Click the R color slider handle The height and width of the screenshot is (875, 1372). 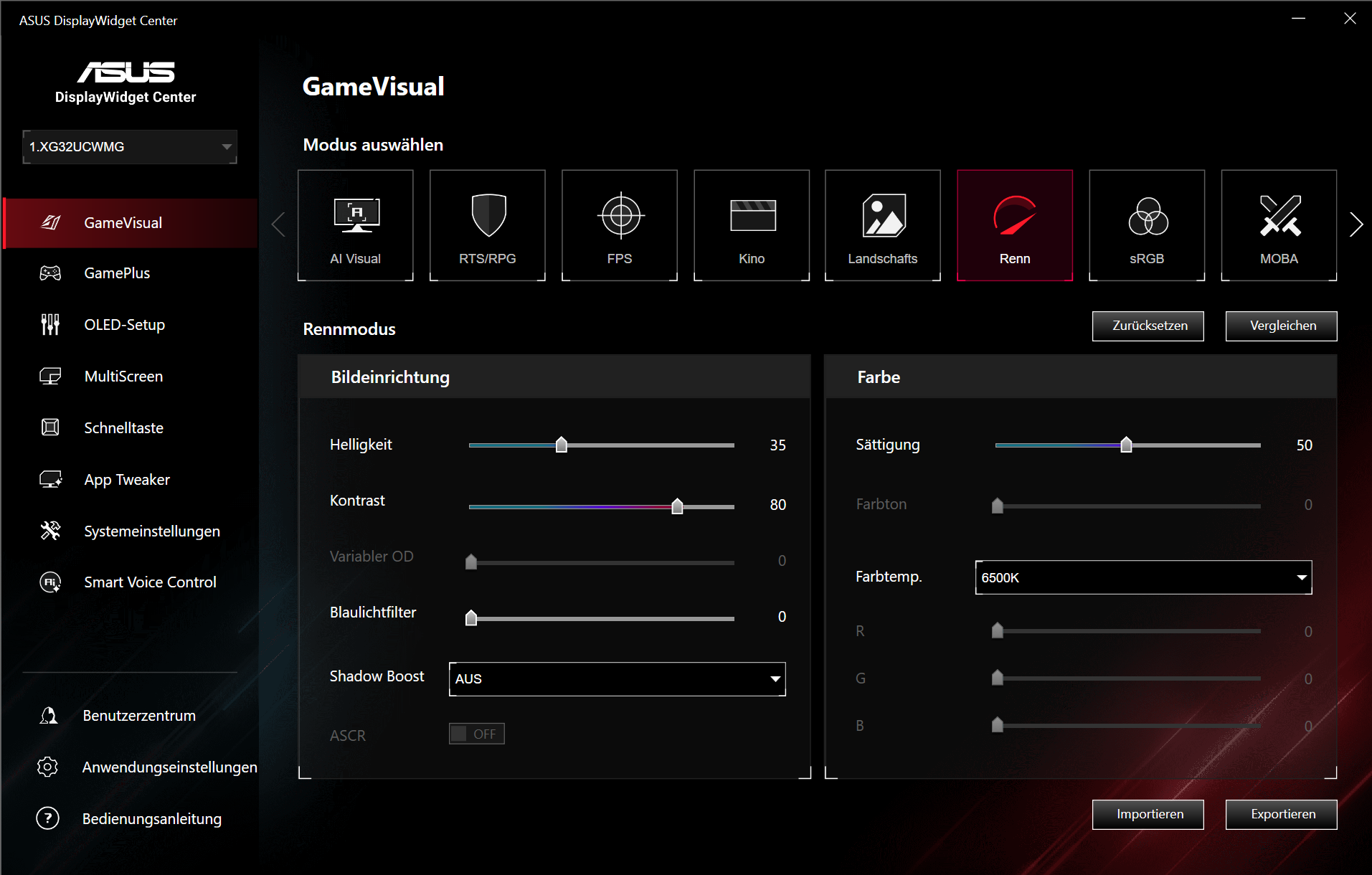(x=998, y=630)
